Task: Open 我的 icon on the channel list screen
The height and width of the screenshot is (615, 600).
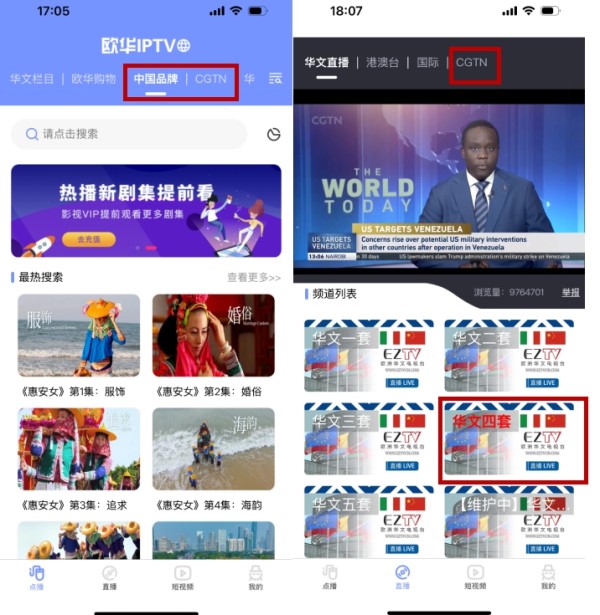Action: [x=548, y=578]
